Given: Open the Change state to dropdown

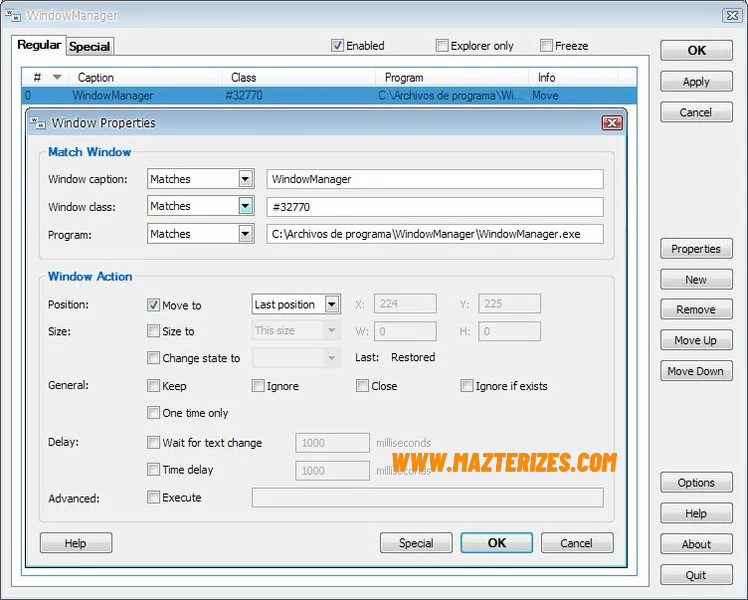Looking at the screenshot, I should [x=332, y=358].
